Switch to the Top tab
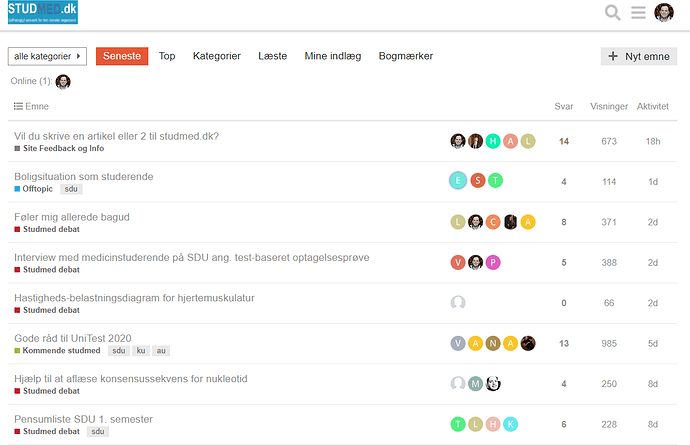The image size is (690, 445). 167,56
